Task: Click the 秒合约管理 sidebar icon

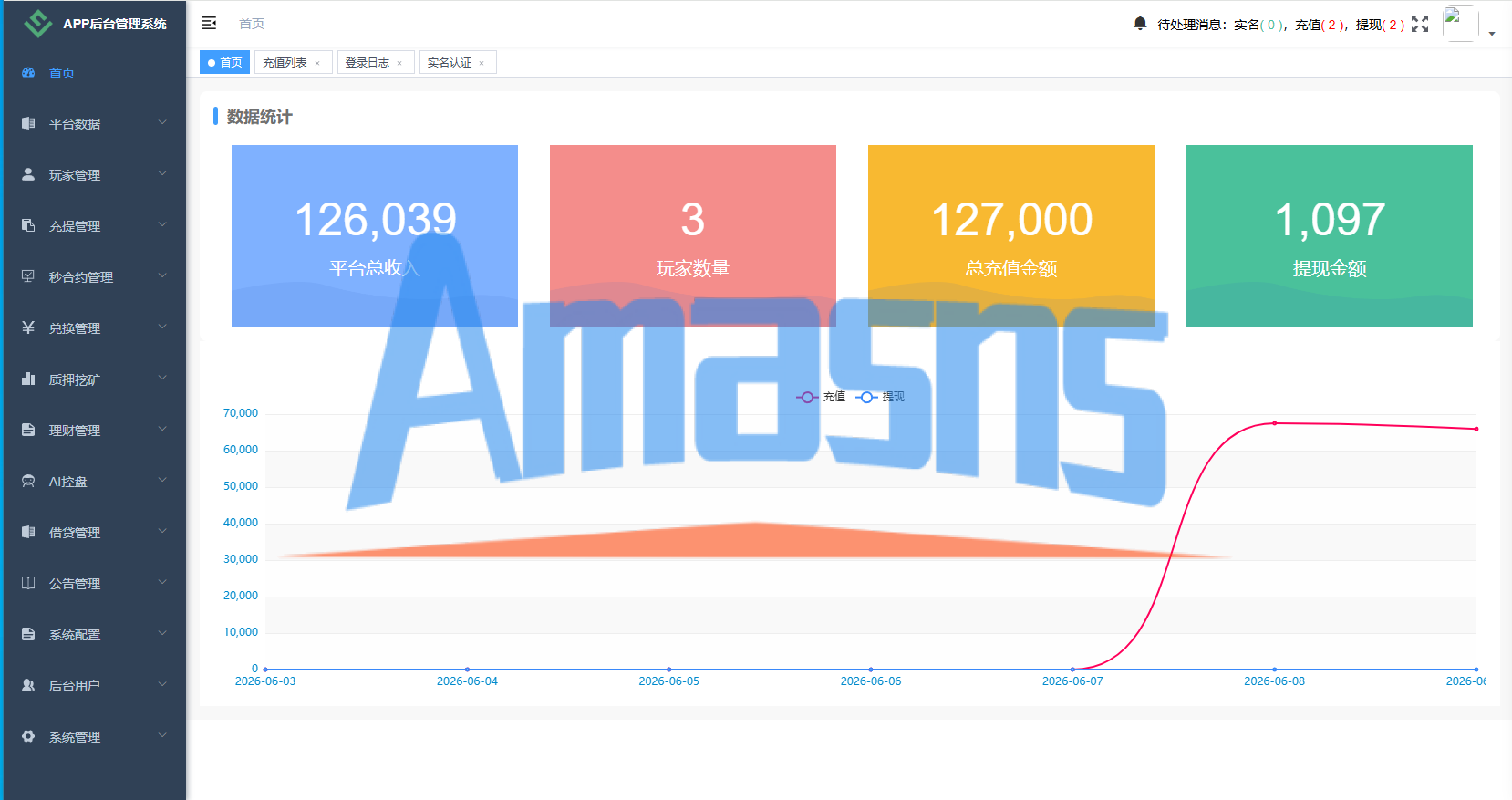Action: 28,276
